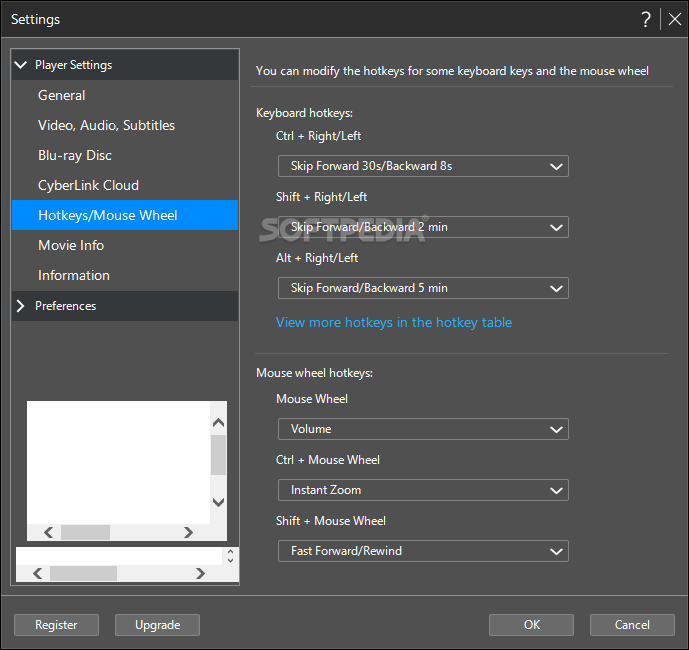
Task: Click the Upgrade button
Action: click(x=157, y=625)
